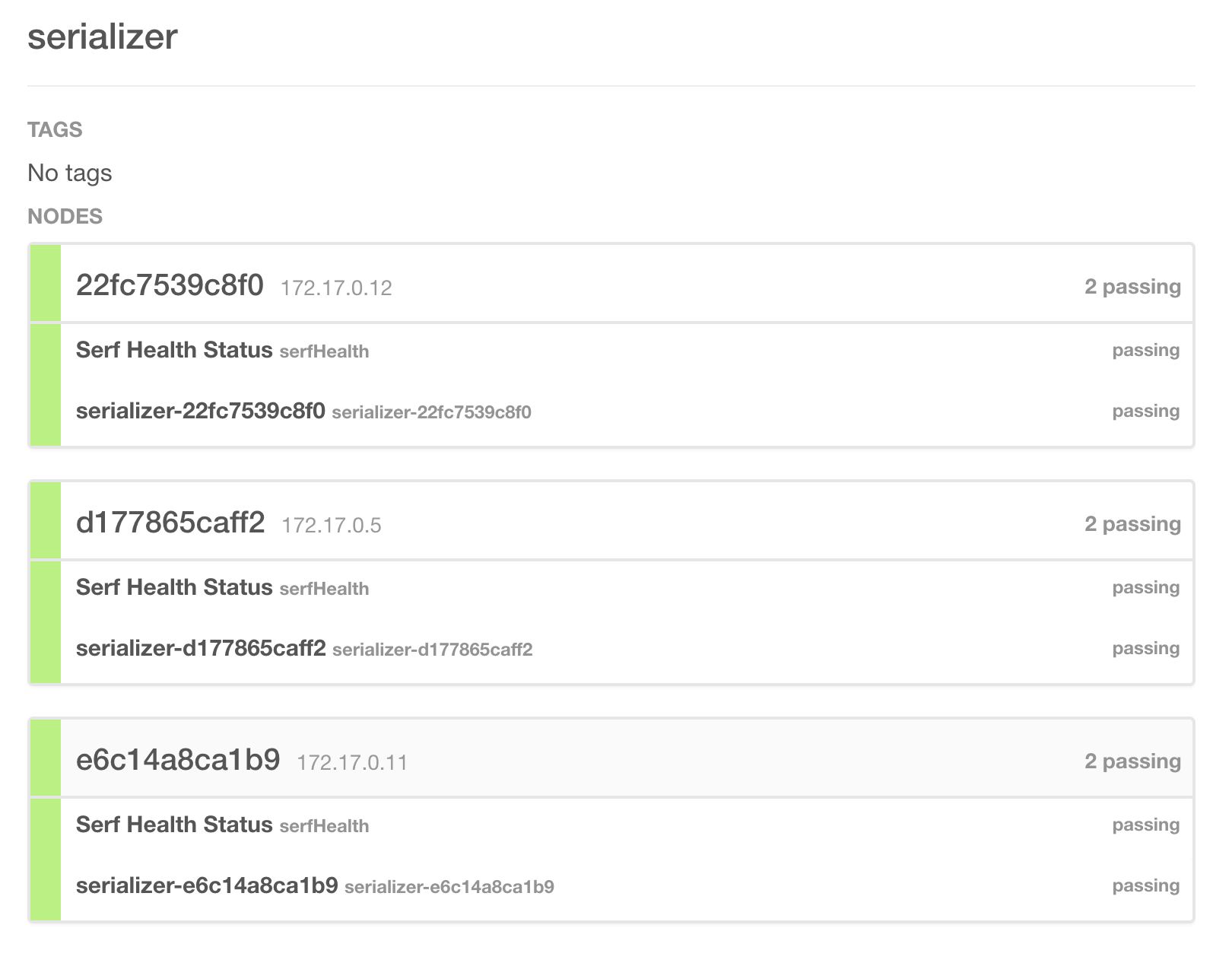Click the green indicator next to serializer-22fc7539c8f0 check
Viewport: 1232px width, 963px height.
pyautogui.click(x=44, y=411)
